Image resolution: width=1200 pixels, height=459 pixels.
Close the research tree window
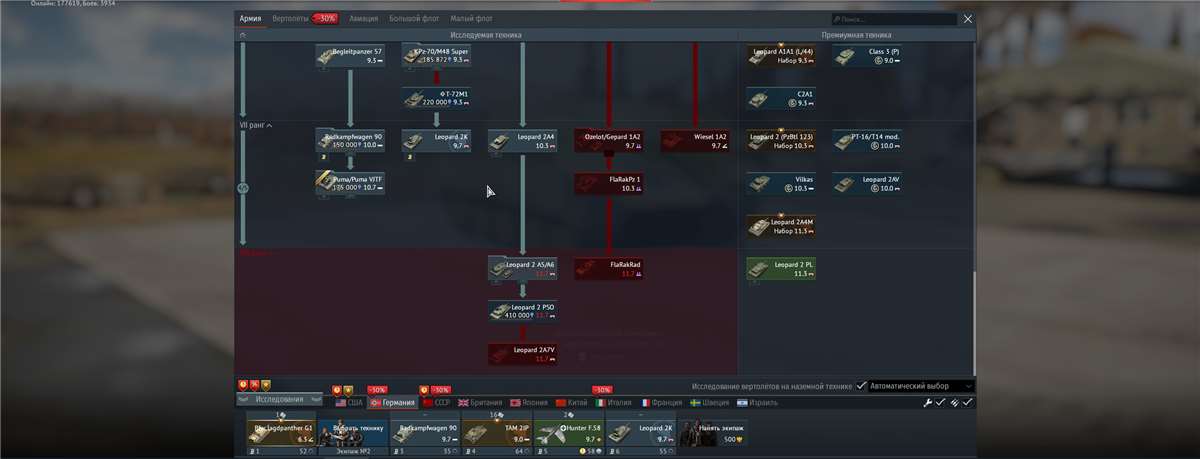(x=967, y=19)
